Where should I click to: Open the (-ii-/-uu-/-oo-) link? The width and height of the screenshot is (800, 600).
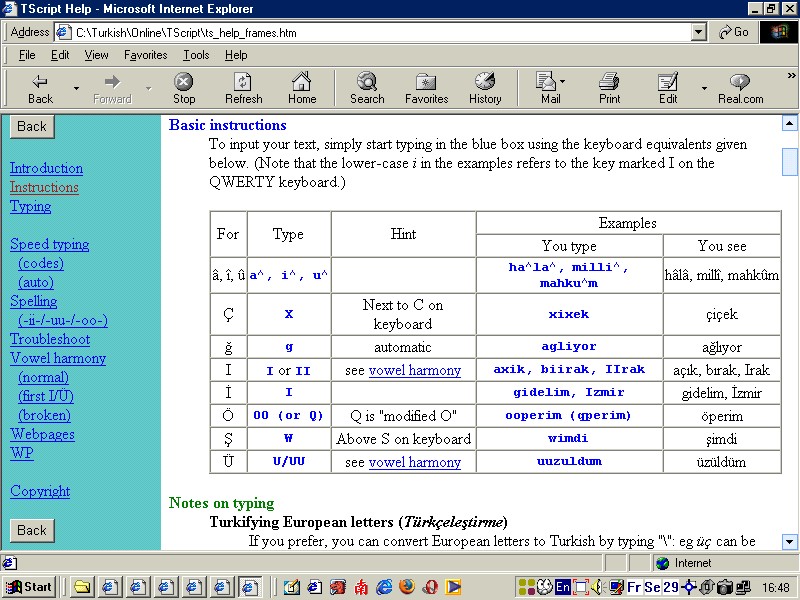pyautogui.click(x=63, y=320)
